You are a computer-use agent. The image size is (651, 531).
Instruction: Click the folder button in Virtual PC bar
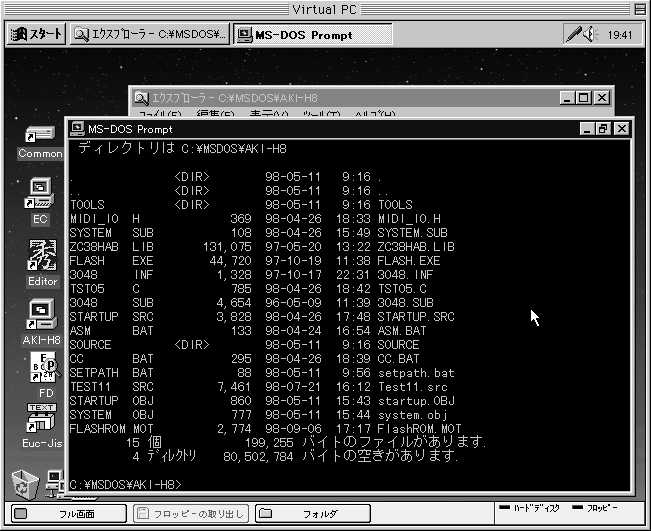[313, 514]
